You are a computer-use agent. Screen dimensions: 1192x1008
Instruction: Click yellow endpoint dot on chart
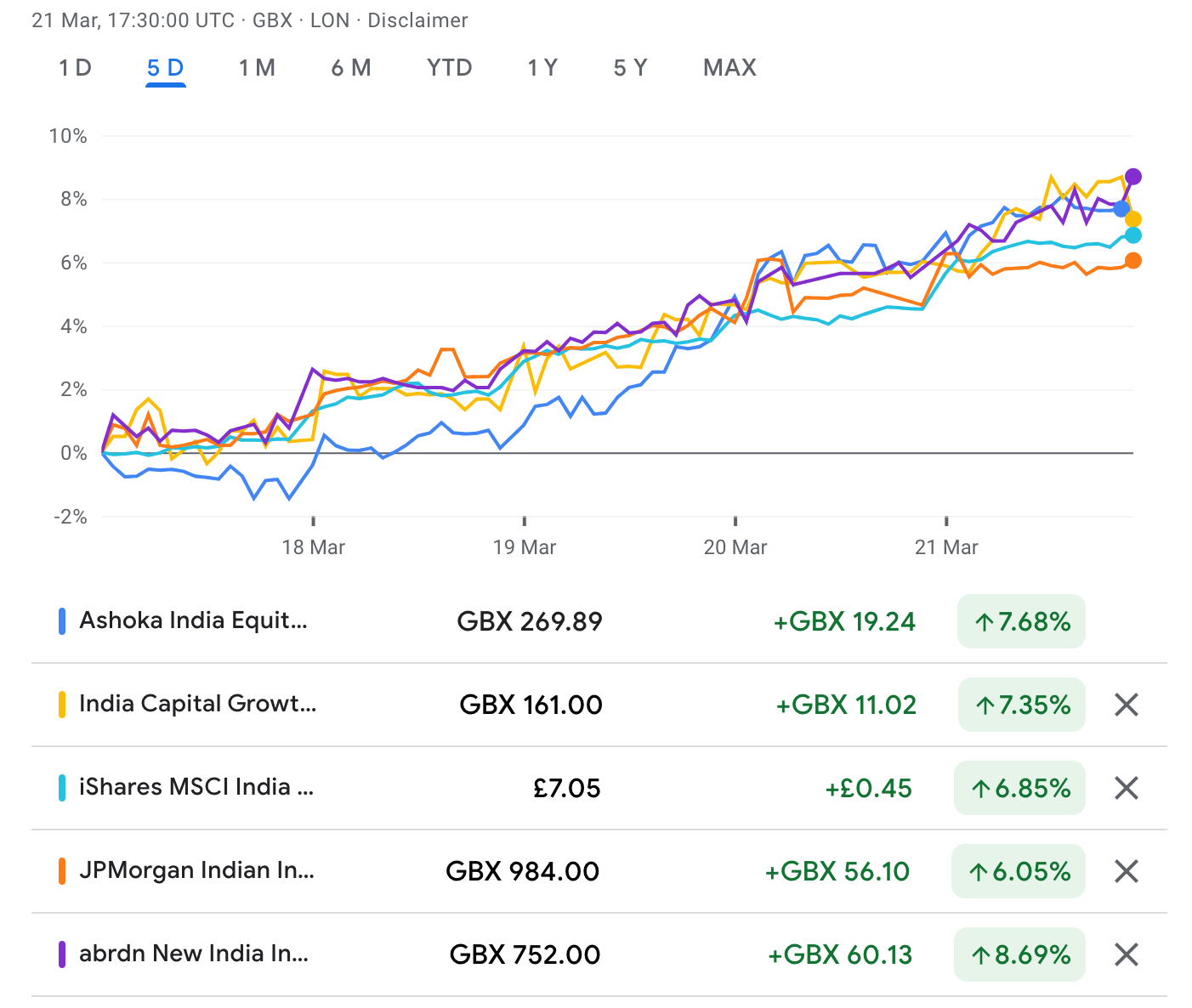pos(1133,219)
